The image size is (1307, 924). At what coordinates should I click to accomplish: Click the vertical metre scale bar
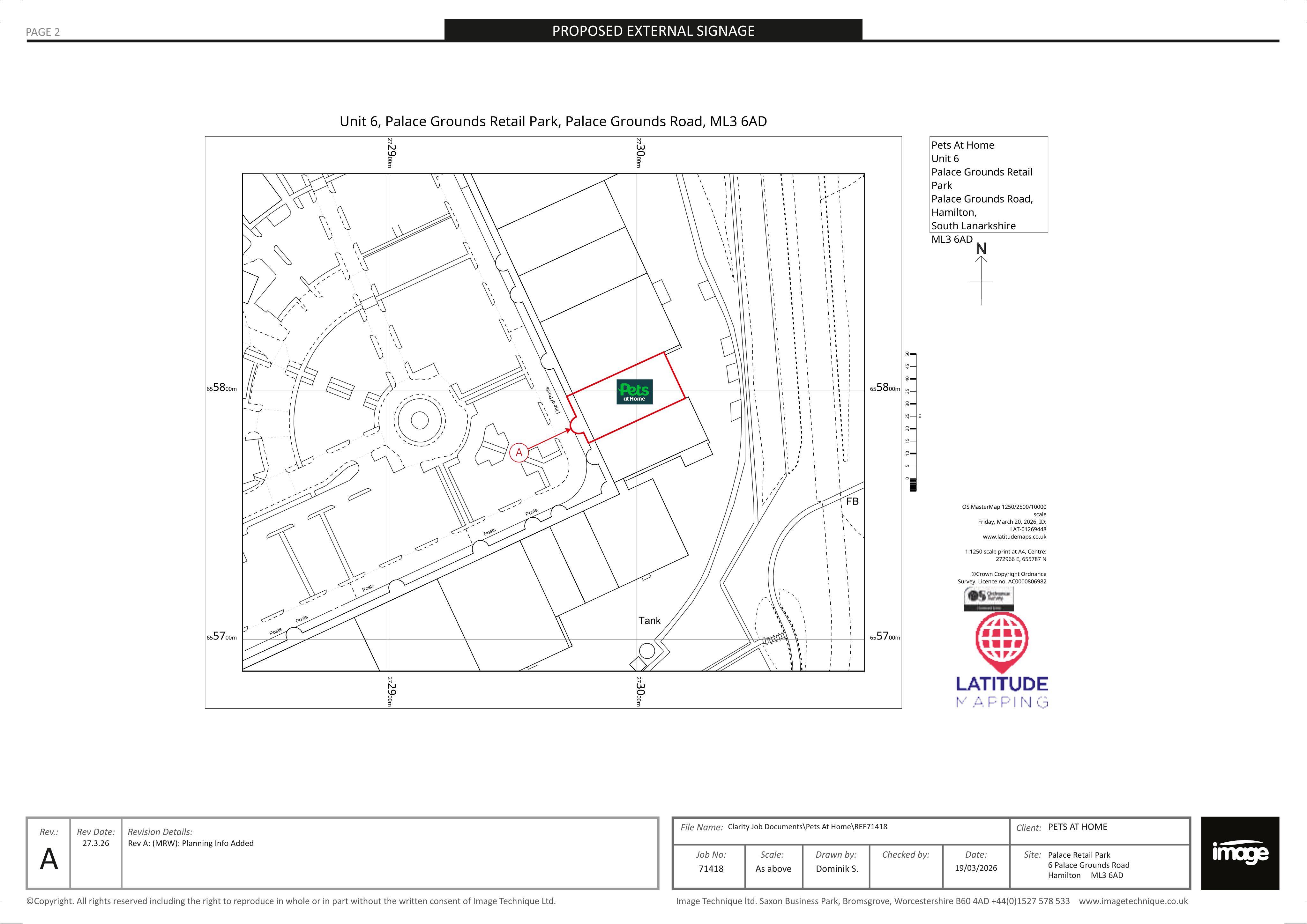913,422
